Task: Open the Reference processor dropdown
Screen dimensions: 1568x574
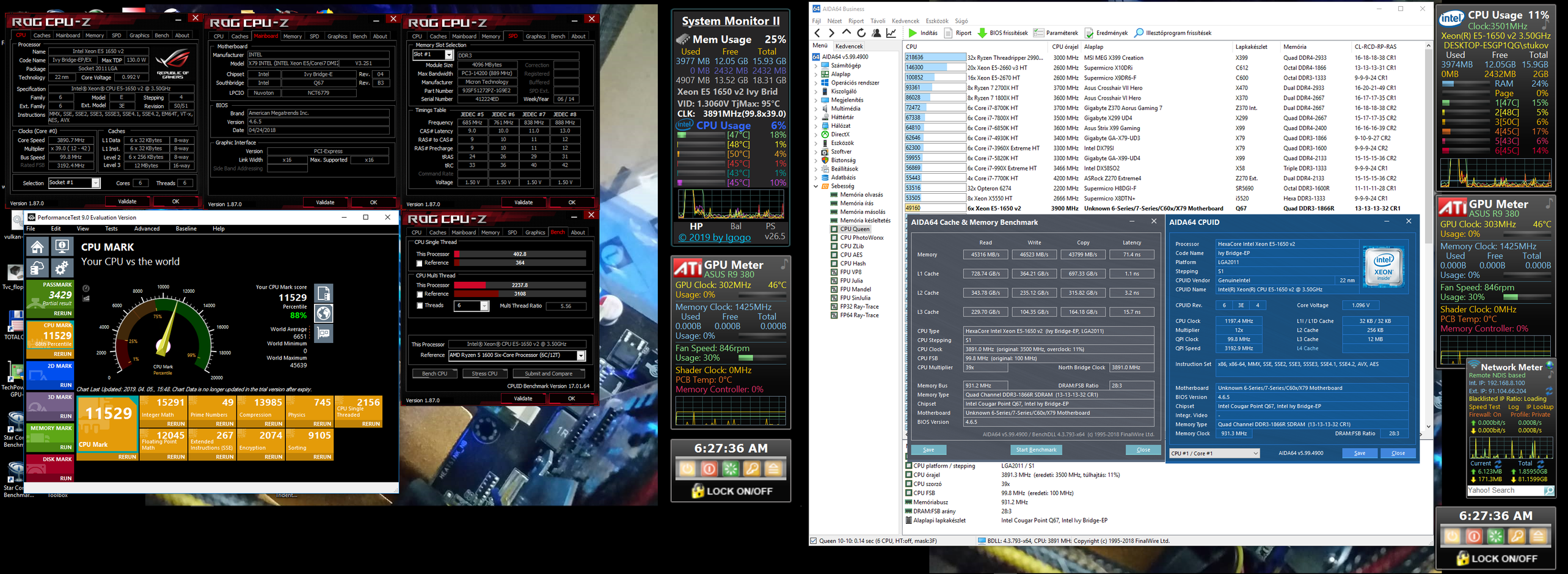Action: (581, 356)
